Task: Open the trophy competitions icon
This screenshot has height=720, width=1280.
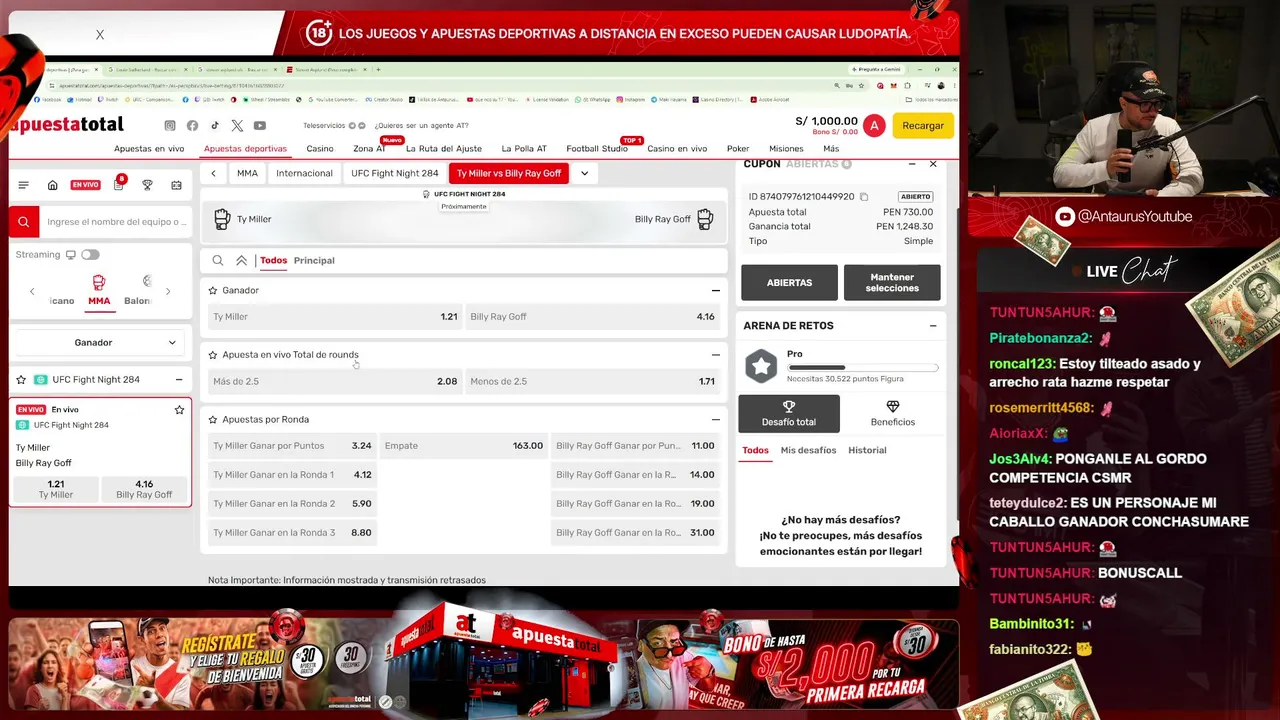Action: pos(147,185)
